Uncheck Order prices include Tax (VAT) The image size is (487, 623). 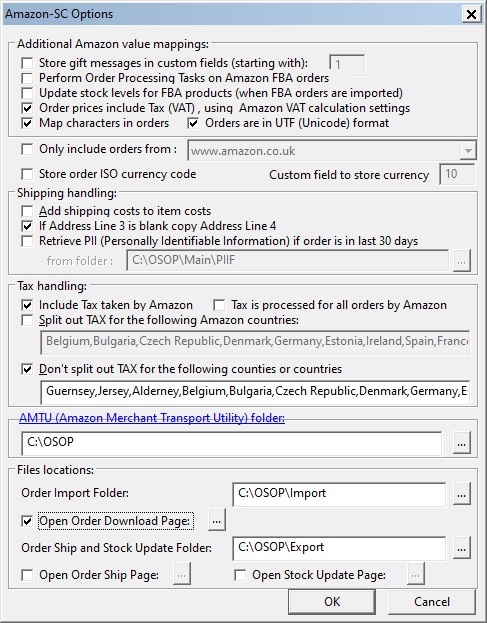(27, 108)
